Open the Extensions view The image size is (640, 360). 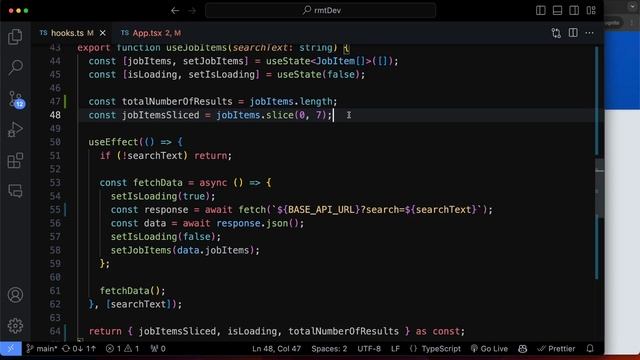pyautogui.click(x=15, y=160)
